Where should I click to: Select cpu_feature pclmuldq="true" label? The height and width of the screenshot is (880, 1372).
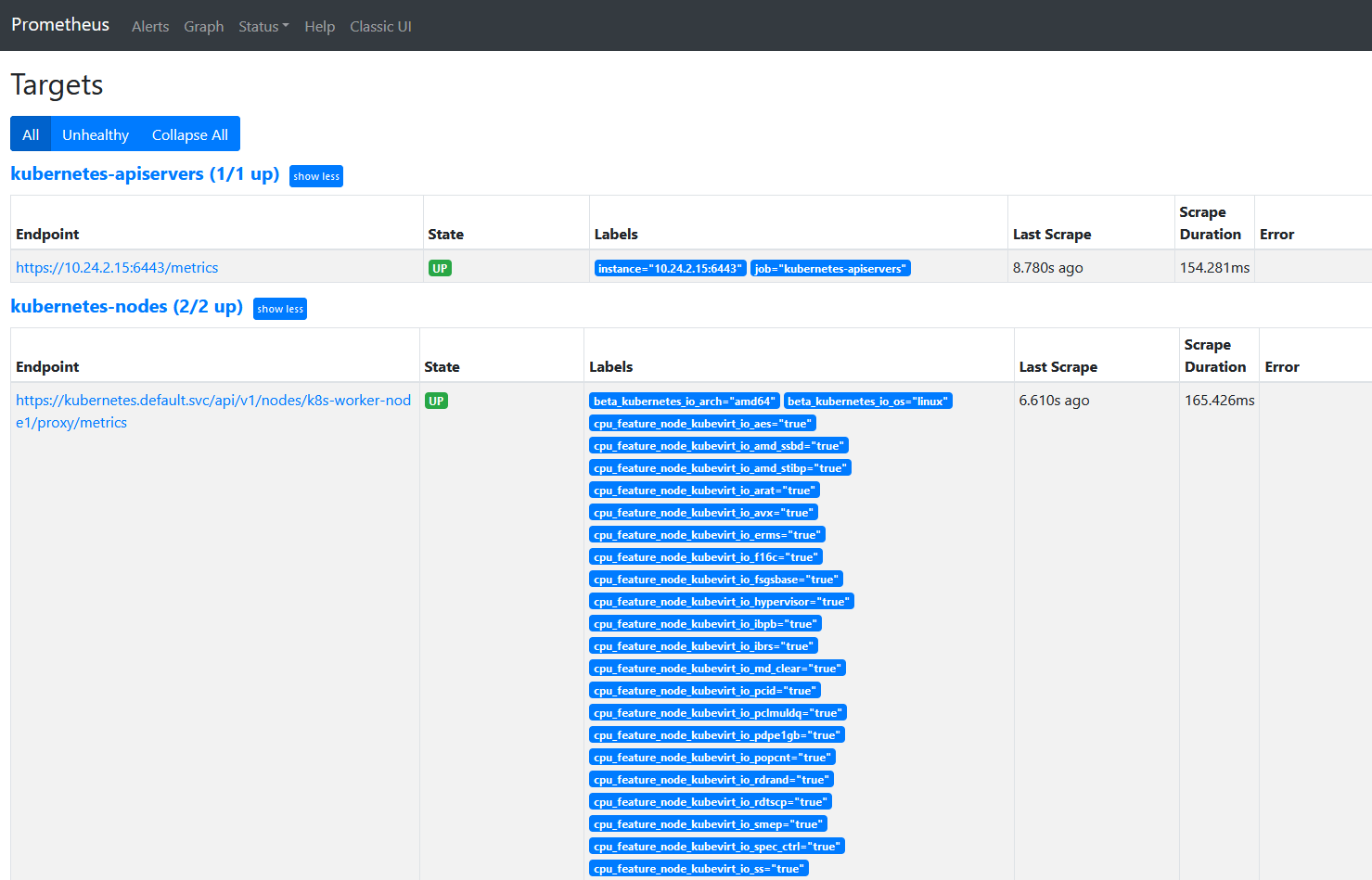pos(719,712)
